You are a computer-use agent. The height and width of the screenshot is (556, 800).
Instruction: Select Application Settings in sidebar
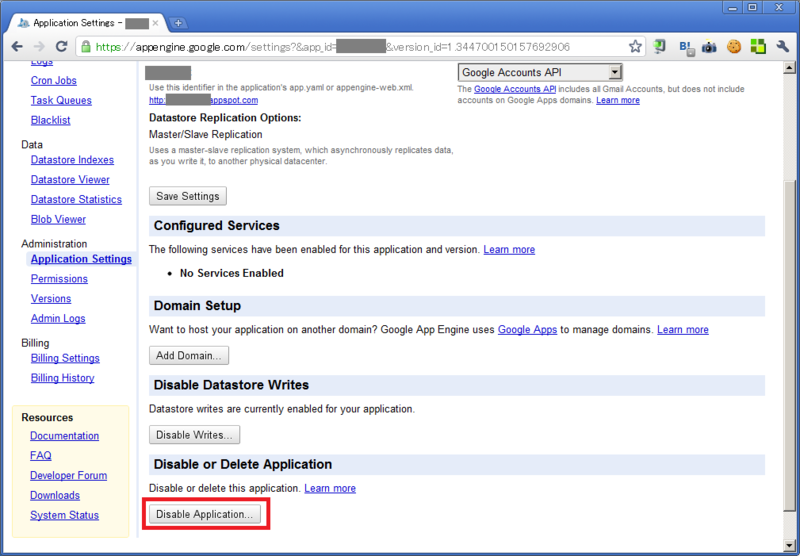pos(81,259)
